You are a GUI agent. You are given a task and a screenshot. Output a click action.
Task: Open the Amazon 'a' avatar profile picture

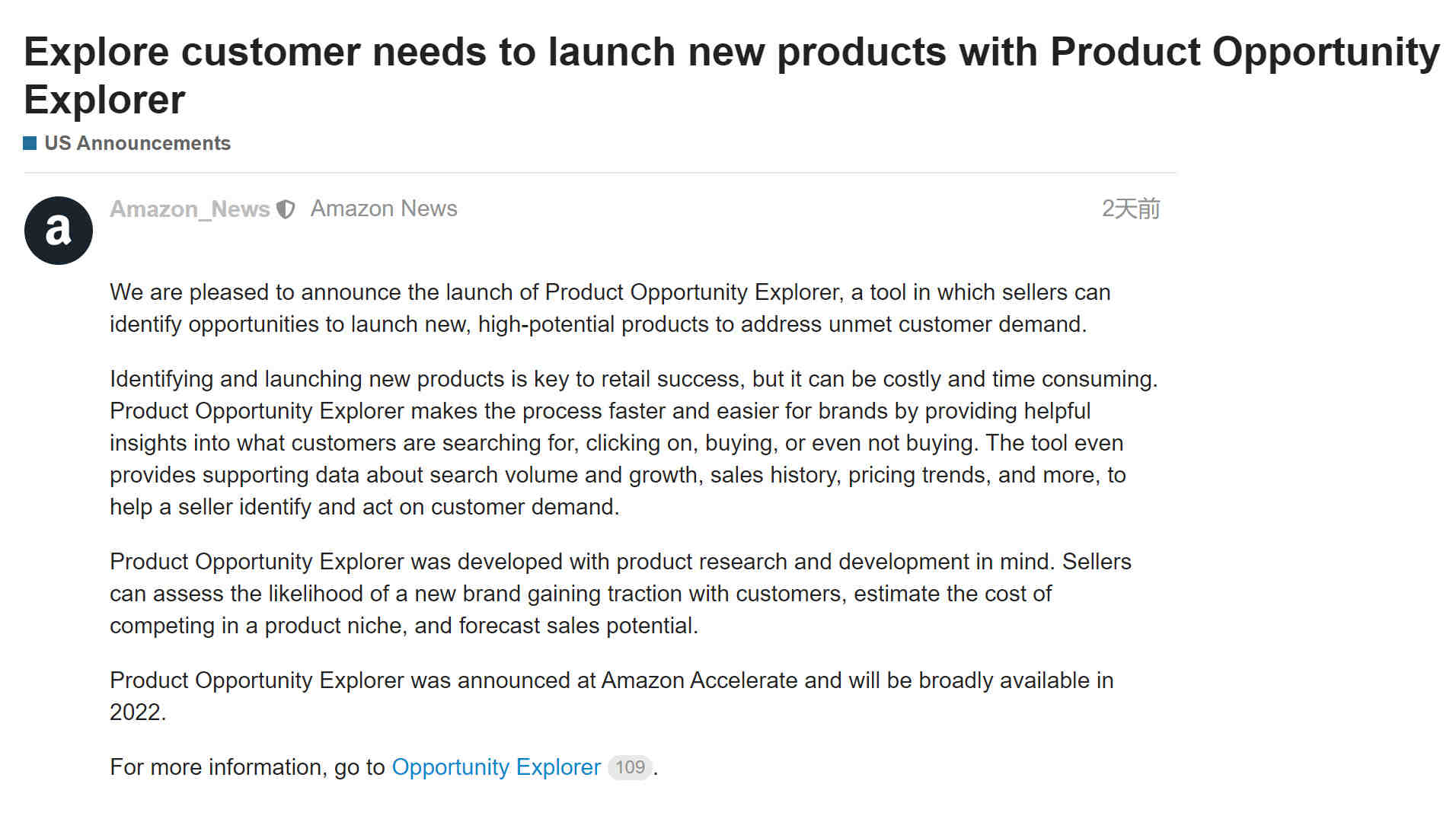point(59,231)
